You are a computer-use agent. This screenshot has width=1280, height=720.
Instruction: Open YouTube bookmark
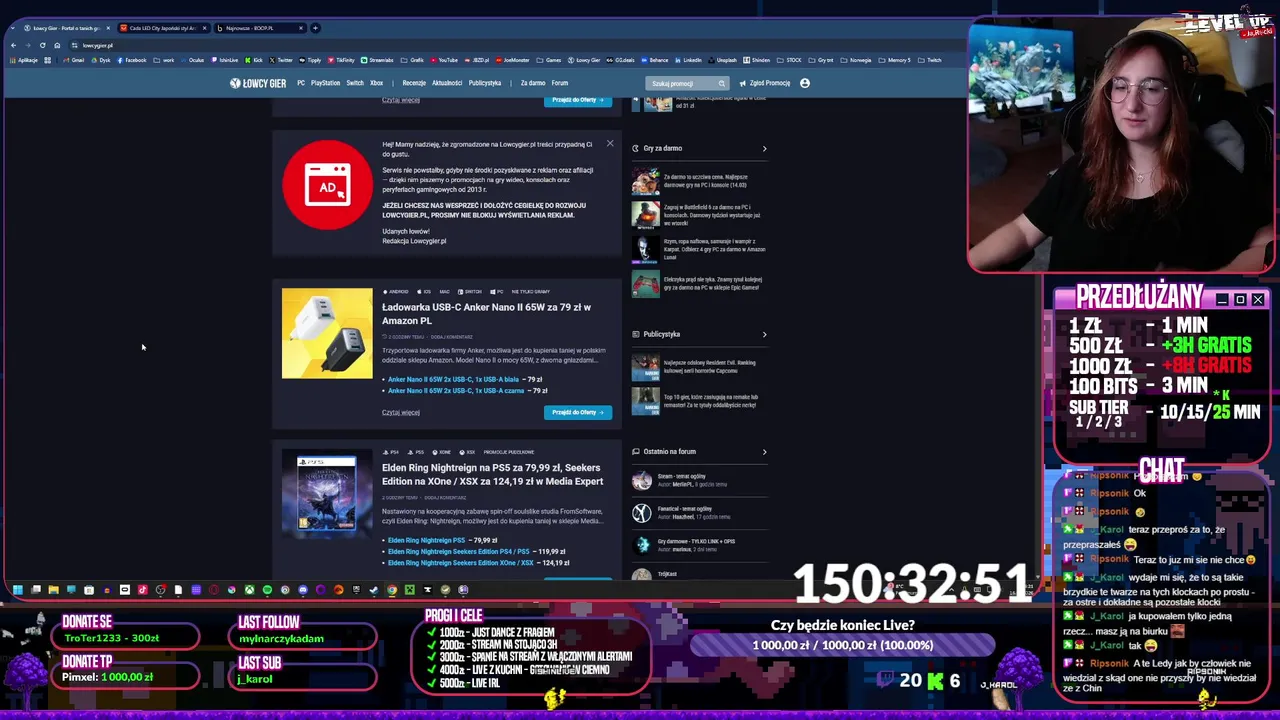(x=443, y=60)
